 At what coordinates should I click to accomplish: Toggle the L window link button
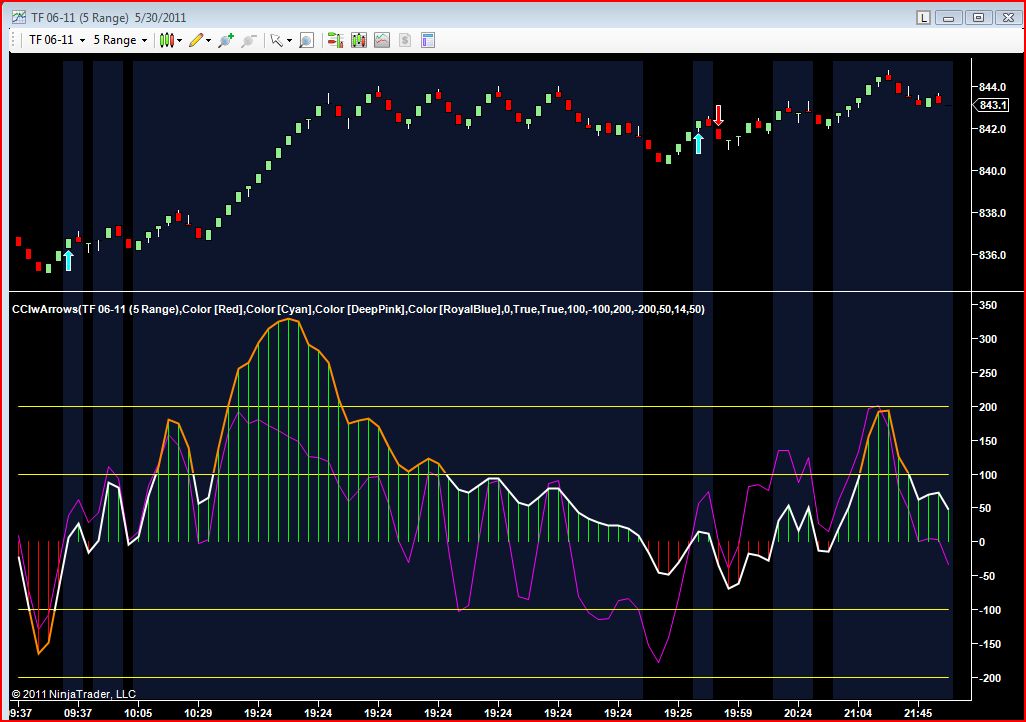923,18
